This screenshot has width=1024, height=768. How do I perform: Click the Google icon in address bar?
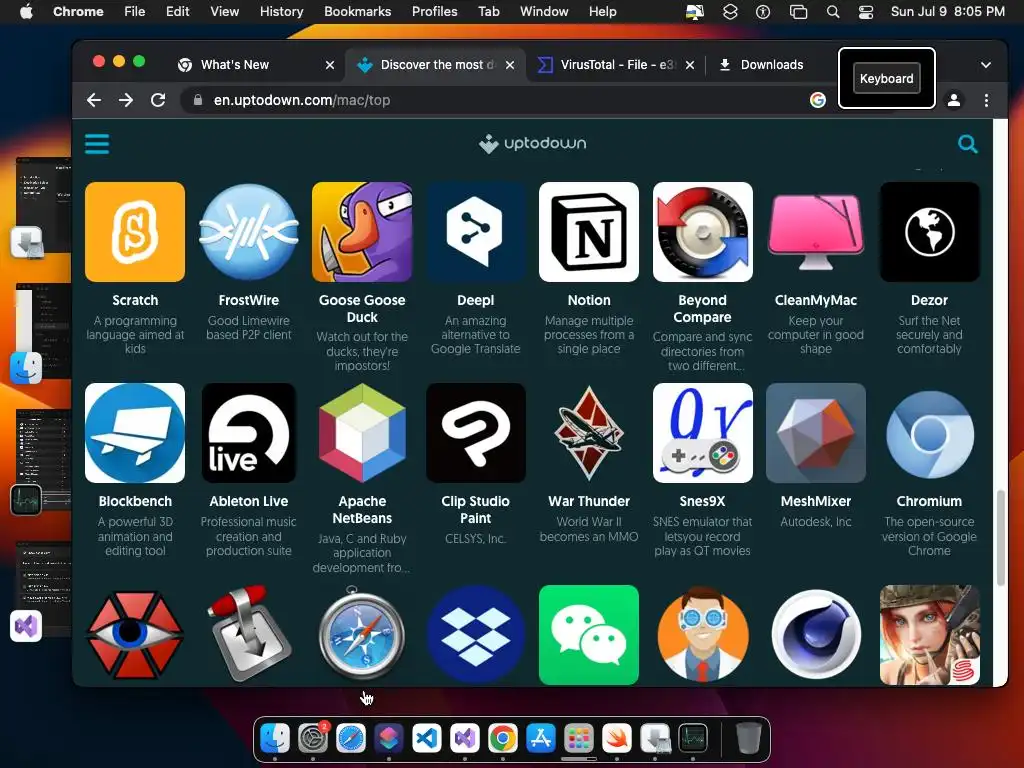click(x=818, y=100)
